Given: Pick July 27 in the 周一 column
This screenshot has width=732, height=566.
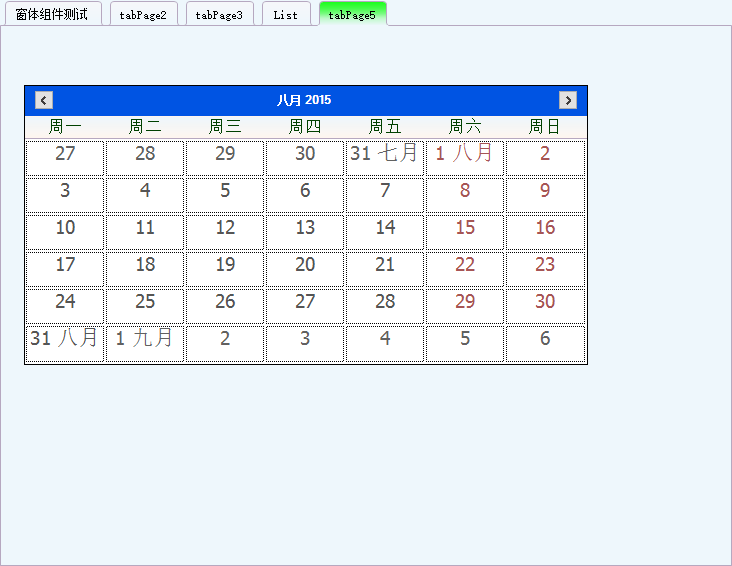Looking at the screenshot, I should point(65,158).
